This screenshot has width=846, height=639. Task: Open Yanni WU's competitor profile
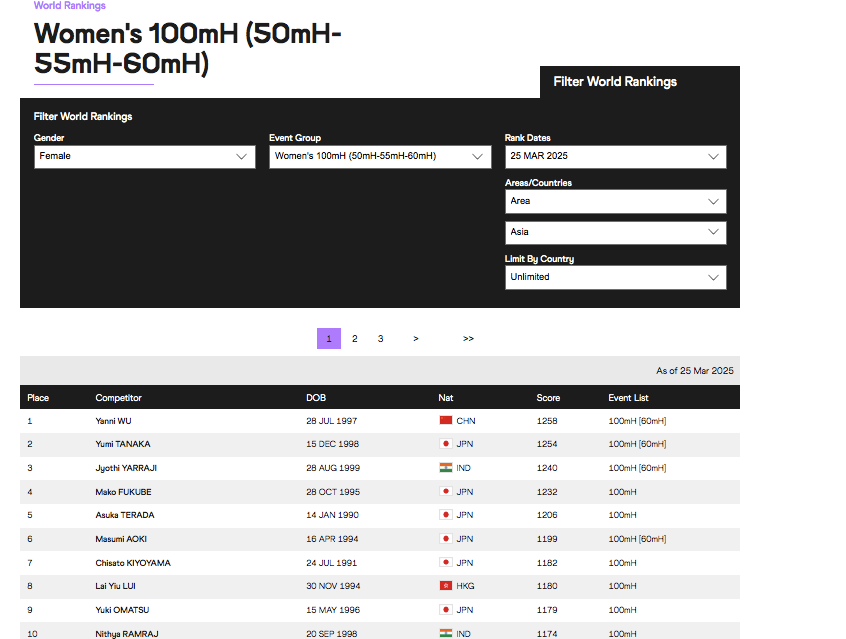point(115,421)
